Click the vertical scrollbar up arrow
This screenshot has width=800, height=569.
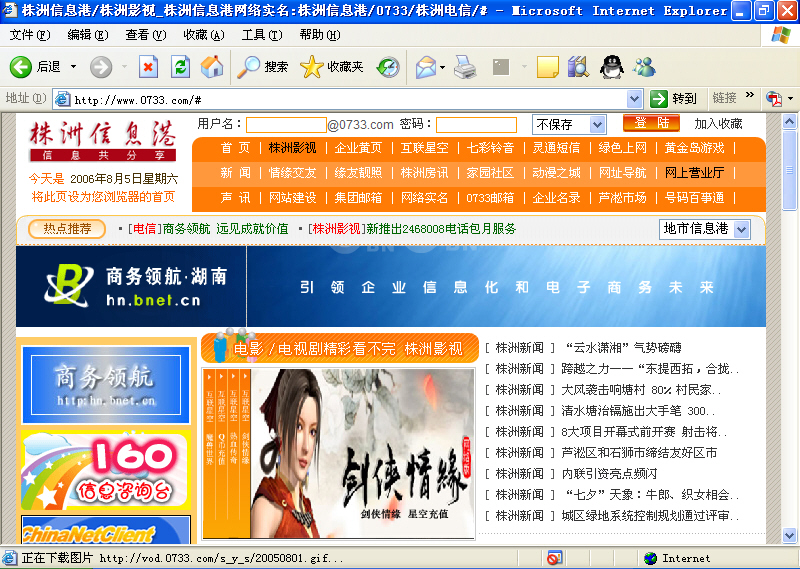point(789,121)
